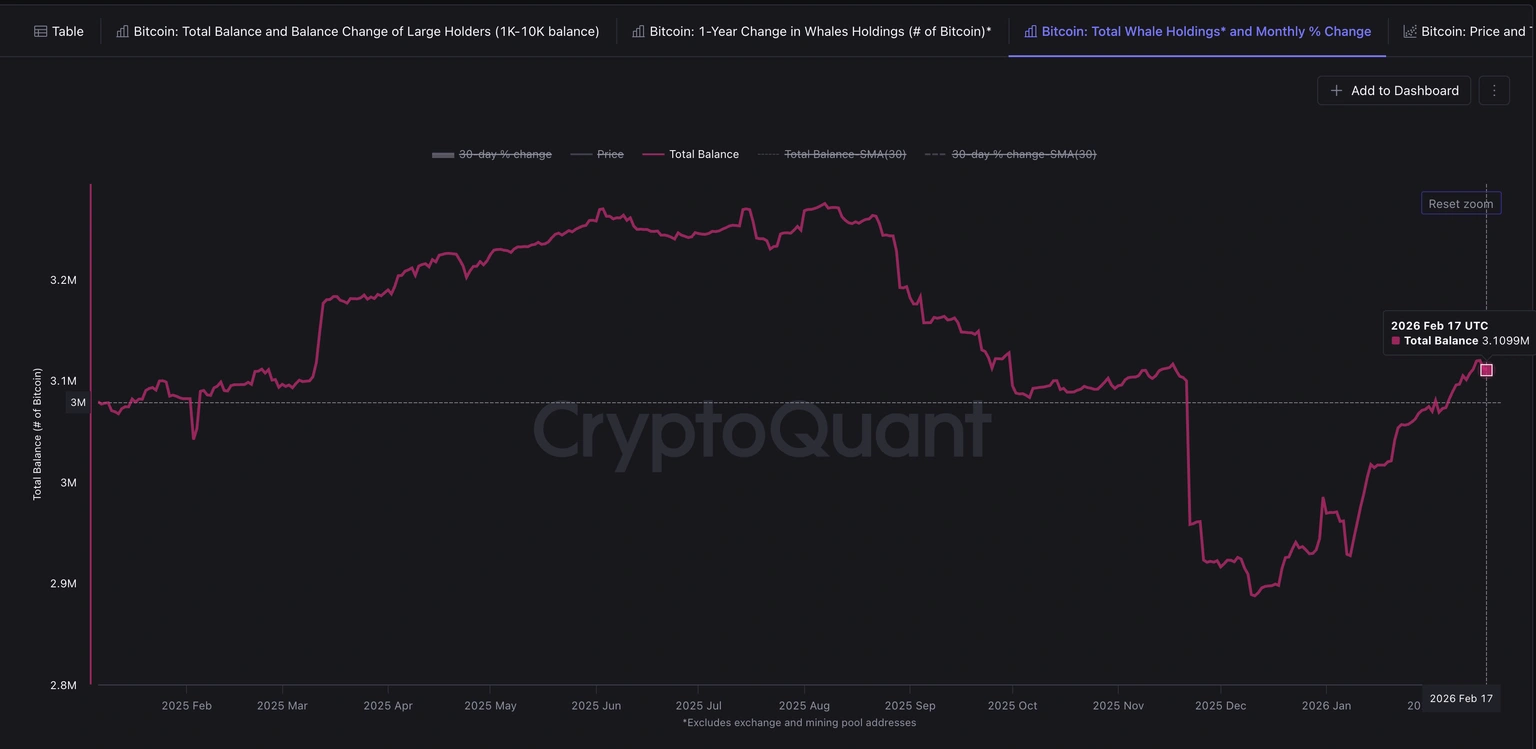Click the Total Balance (# of Bitcoin) axis title
Screen dimensions: 1536x749
tap(38, 434)
